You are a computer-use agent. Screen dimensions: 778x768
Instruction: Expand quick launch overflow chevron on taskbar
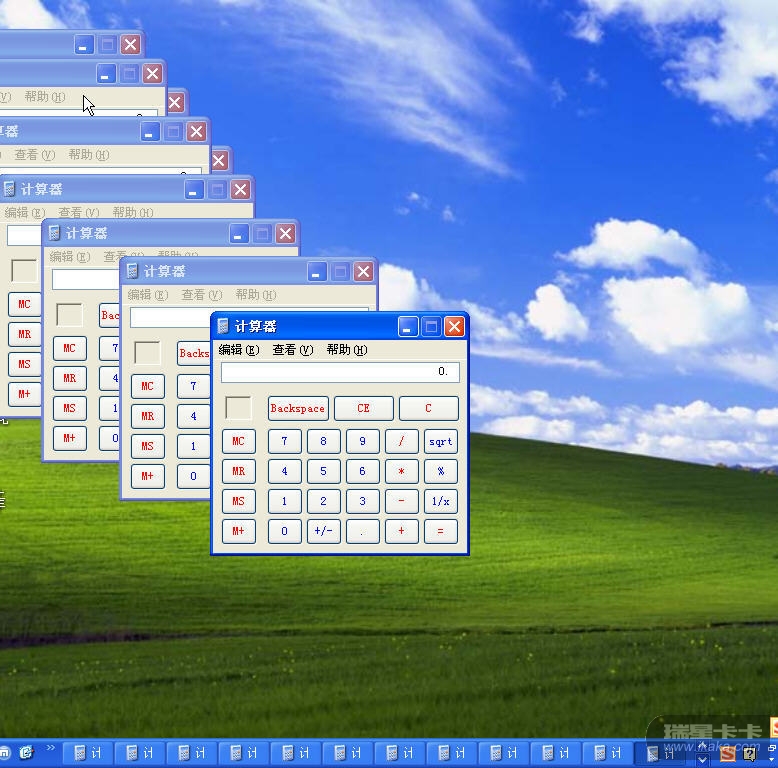click(51, 748)
